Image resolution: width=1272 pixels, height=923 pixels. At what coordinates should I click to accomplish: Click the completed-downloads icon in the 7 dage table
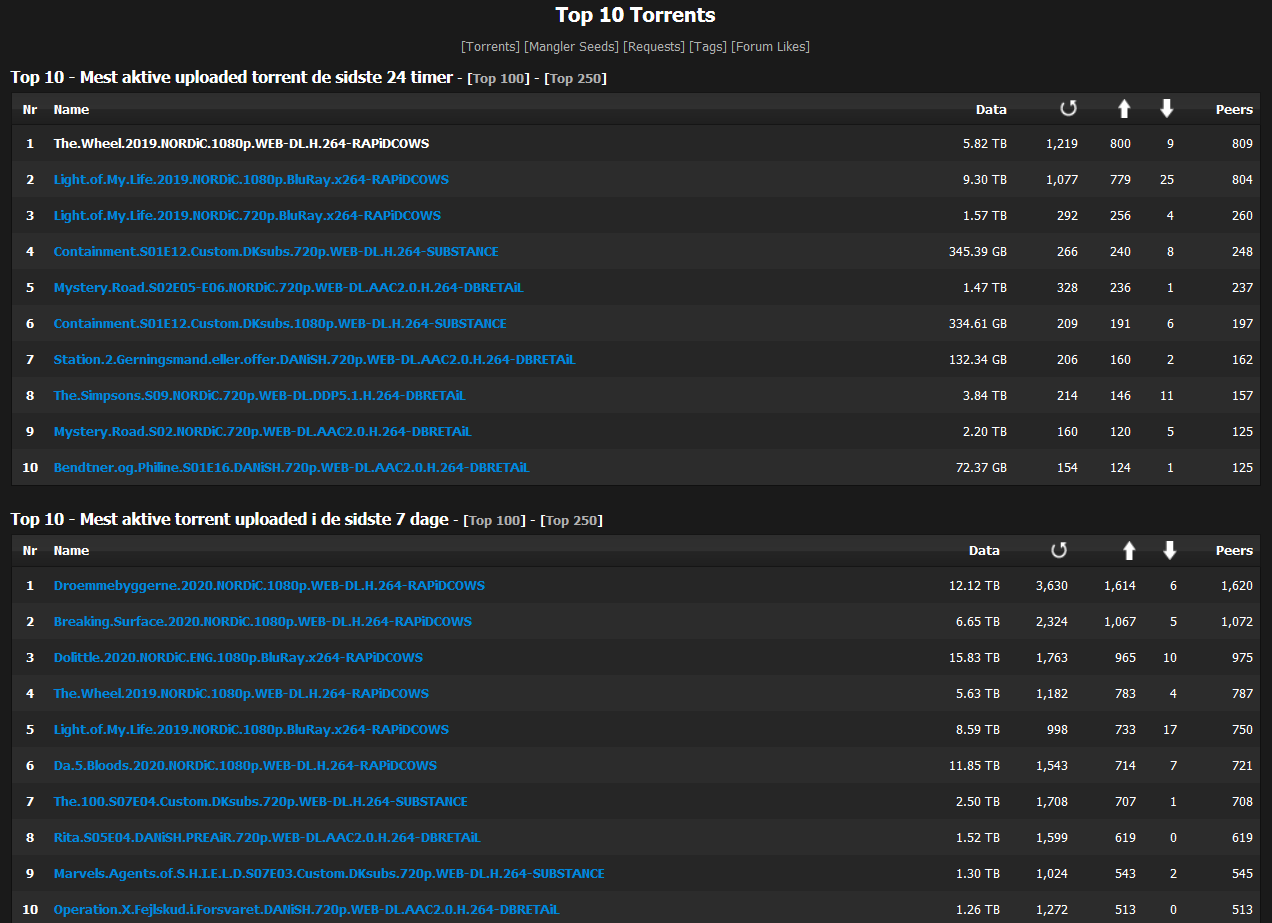(x=1059, y=550)
